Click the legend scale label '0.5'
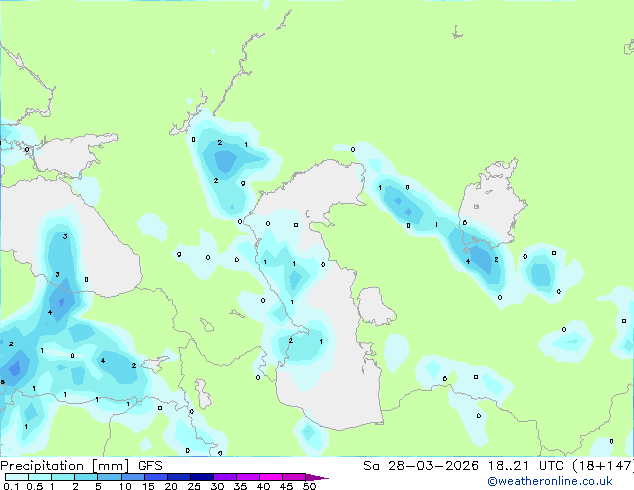Screen dimensions: 634x490 pos(35,486)
